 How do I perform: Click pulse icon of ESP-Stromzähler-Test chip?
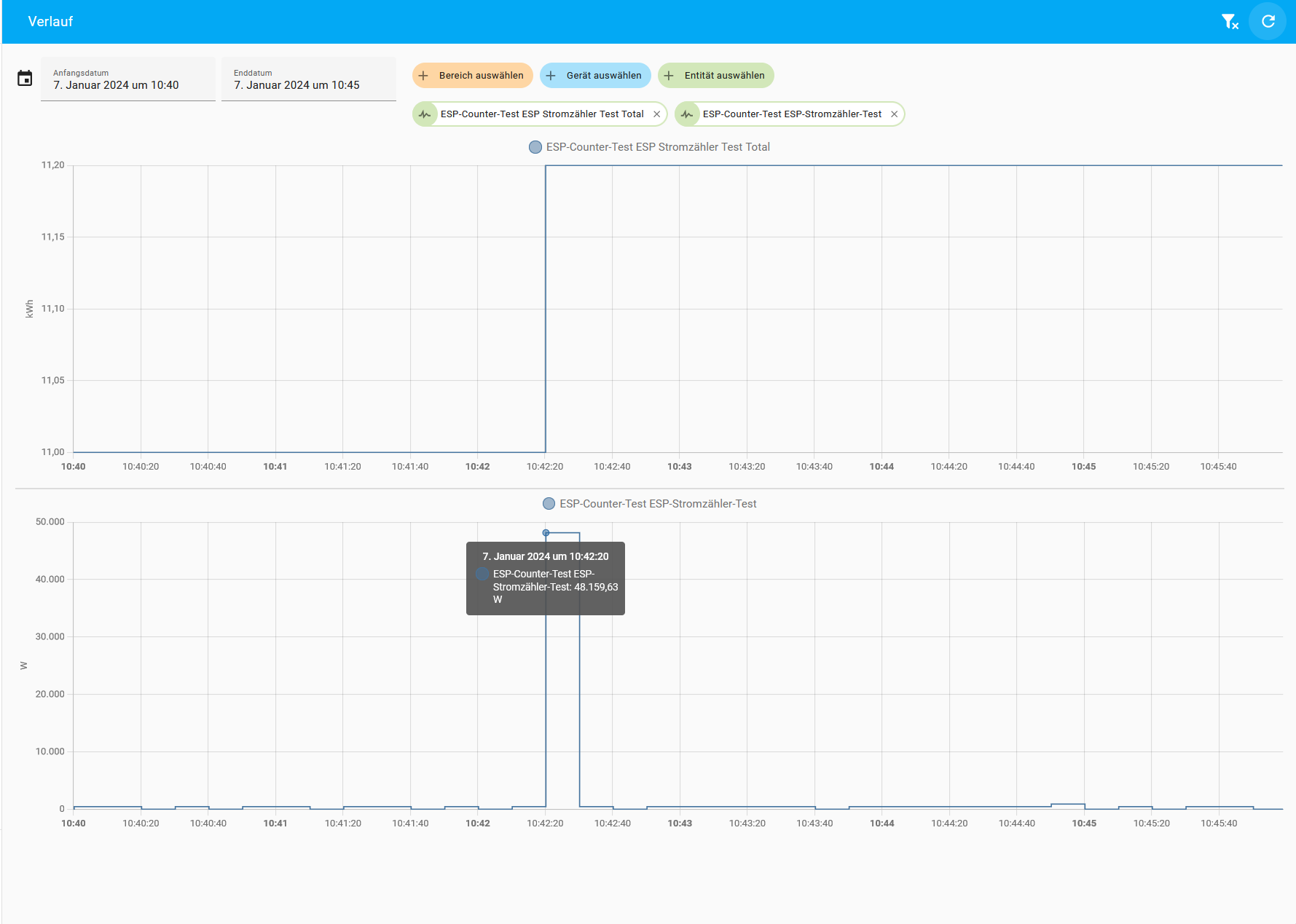point(688,114)
